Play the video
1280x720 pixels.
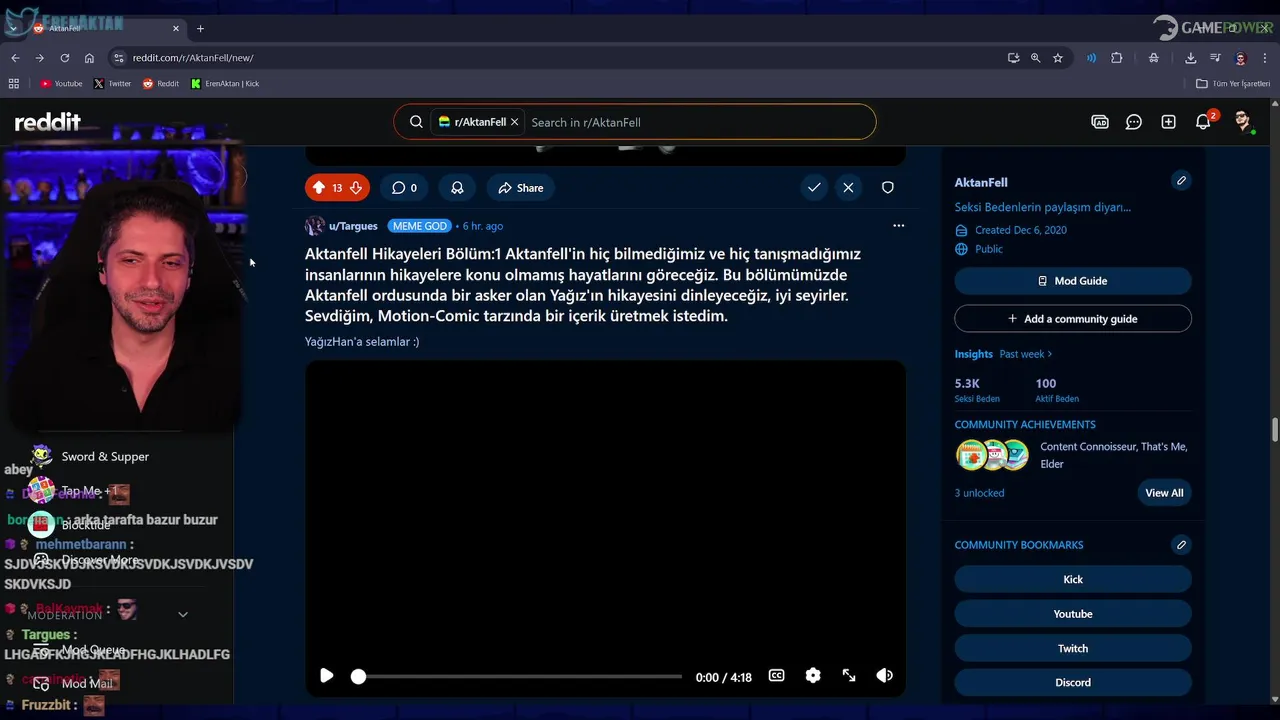326,676
